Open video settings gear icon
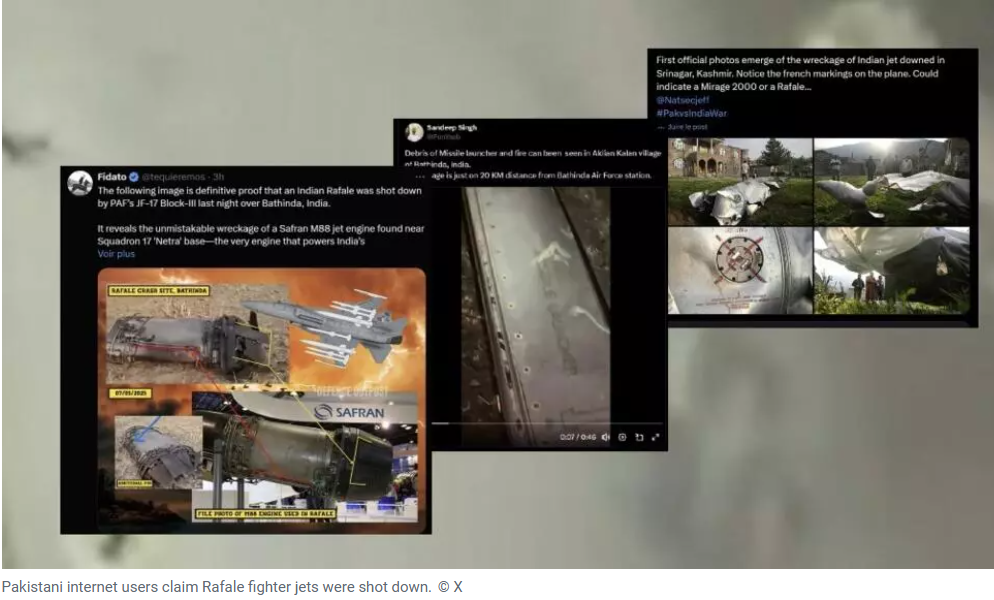Viewport: 994px width, 600px height. (x=623, y=437)
